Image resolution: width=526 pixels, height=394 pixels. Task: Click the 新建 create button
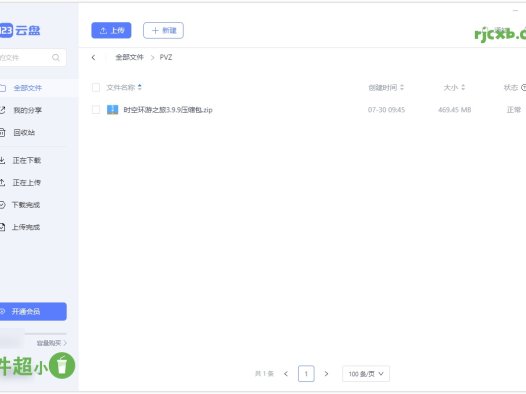click(163, 31)
